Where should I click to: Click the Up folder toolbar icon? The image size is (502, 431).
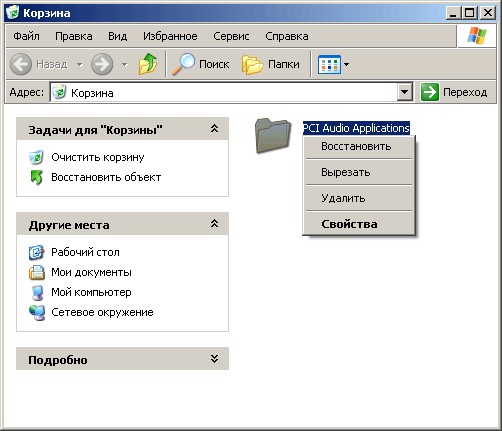pyautogui.click(x=148, y=64)
